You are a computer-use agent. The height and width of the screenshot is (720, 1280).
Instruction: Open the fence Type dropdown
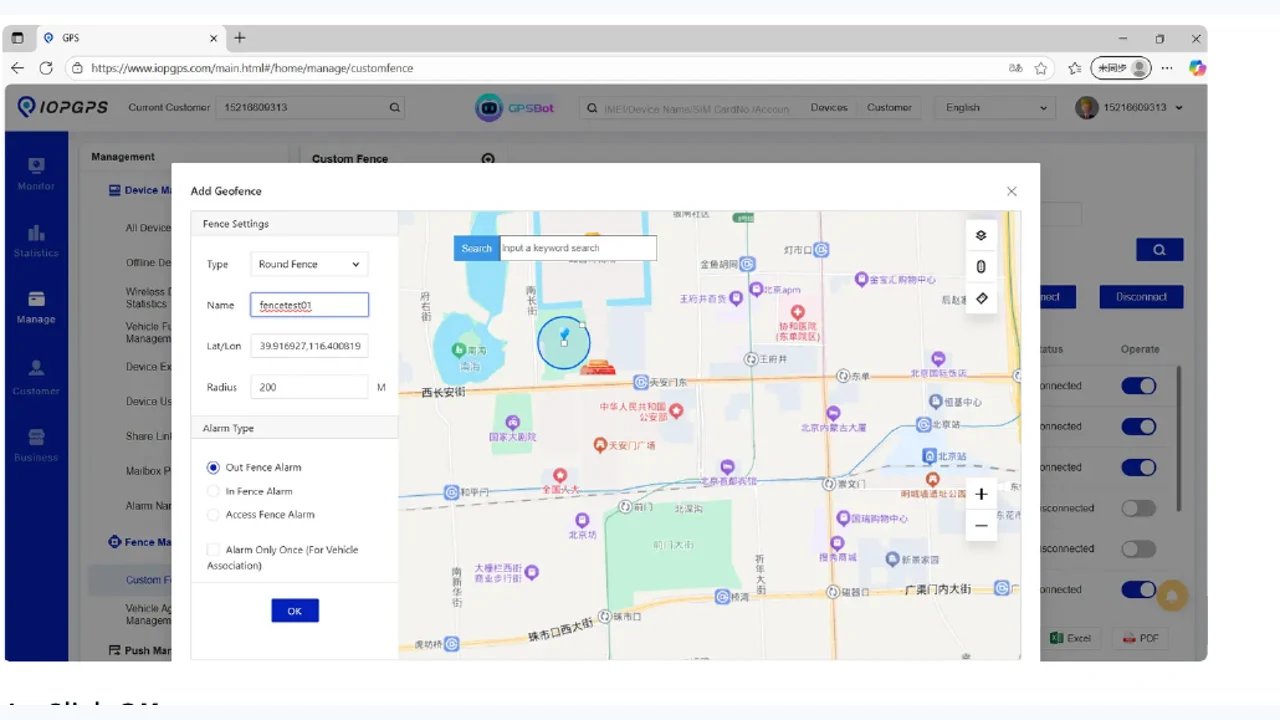[x=309, y=264]
